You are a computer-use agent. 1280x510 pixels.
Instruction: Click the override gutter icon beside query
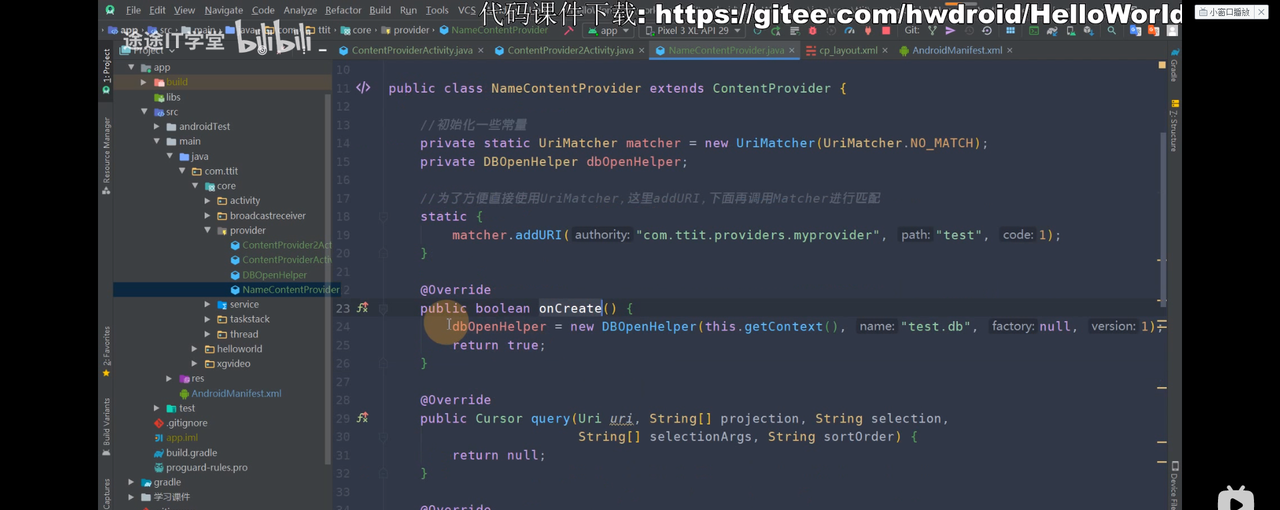coord(362,418)
